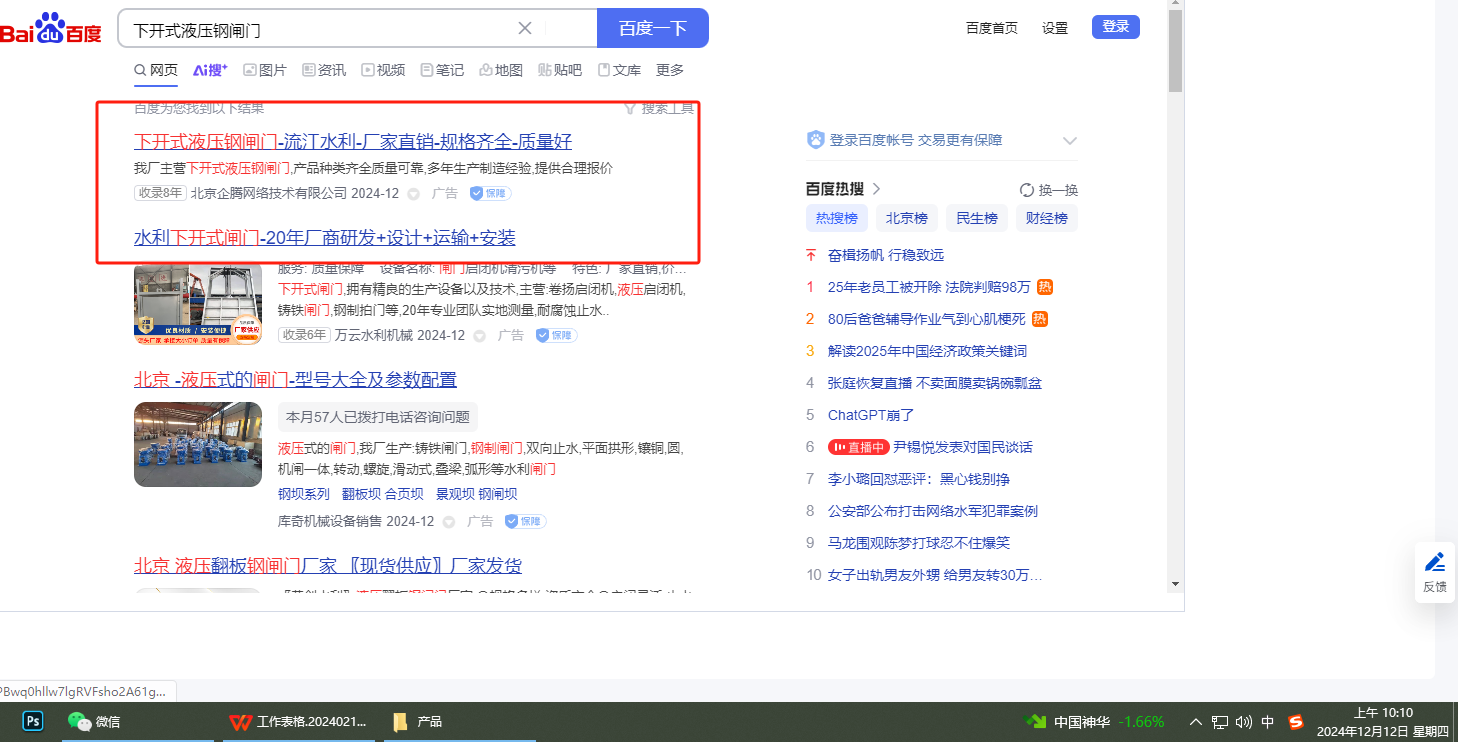Screen dimensions: 1458x742
Task: Clear the search box with the X icon
Action: 525,28
